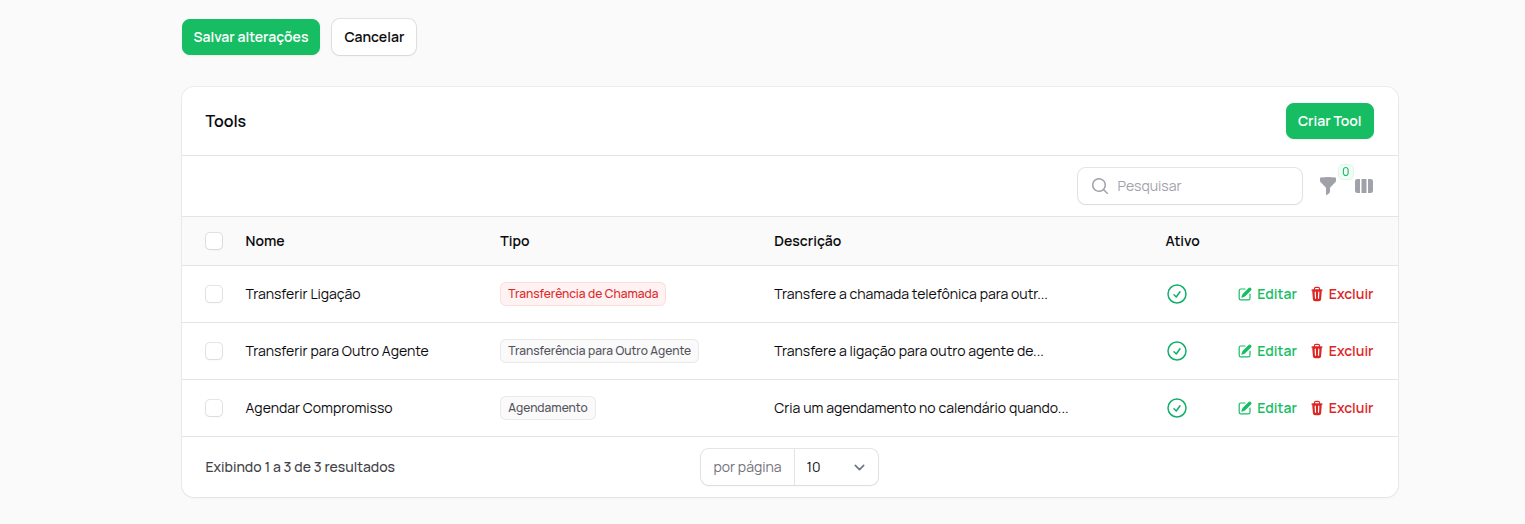The image size is (1525, 524).
Task: Edit the Transferir para Outro Agente tool
Action: pos(1267,351)
